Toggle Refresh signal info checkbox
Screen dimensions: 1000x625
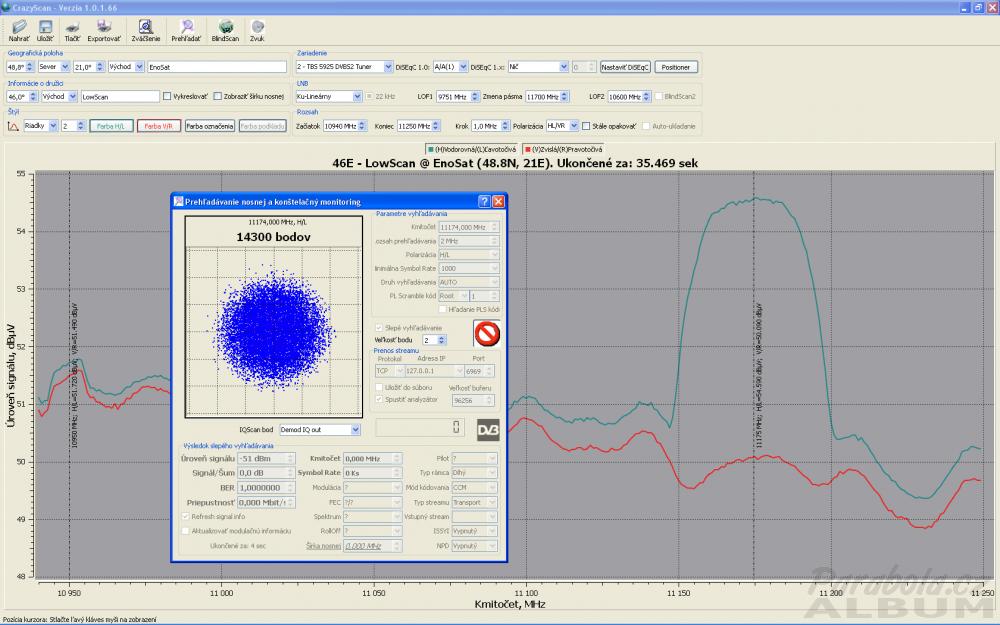coord(186,517)
